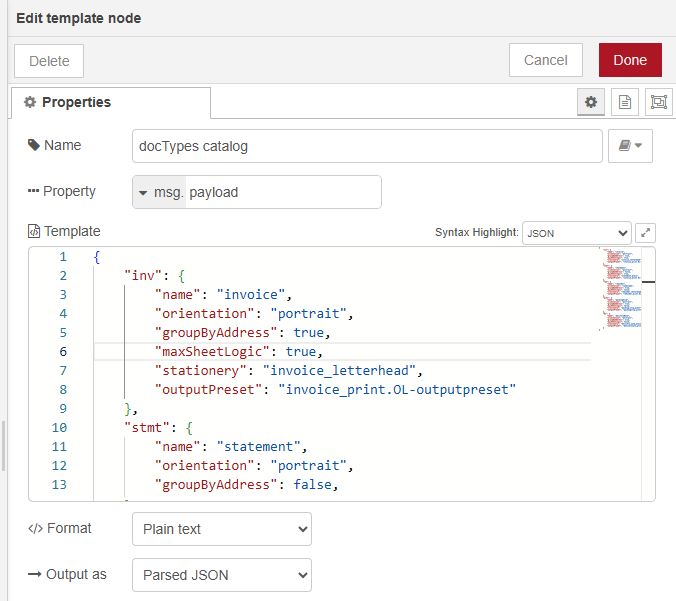Click the Output as arrow icon
This screenshot has height=601, width=676.
[34, 575]
